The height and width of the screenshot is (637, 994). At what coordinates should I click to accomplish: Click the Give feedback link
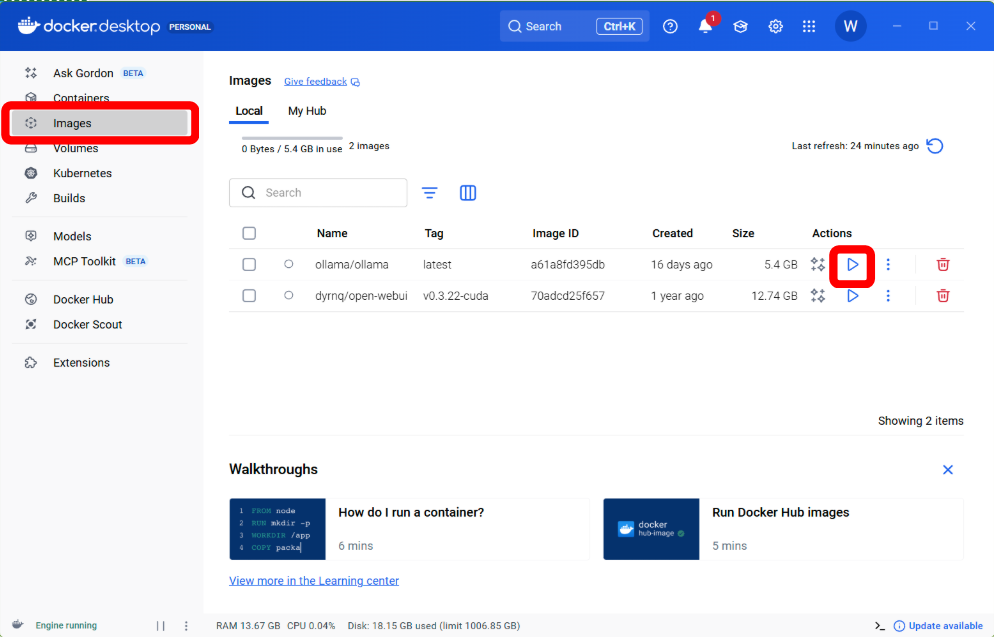(x=315, y=82)
